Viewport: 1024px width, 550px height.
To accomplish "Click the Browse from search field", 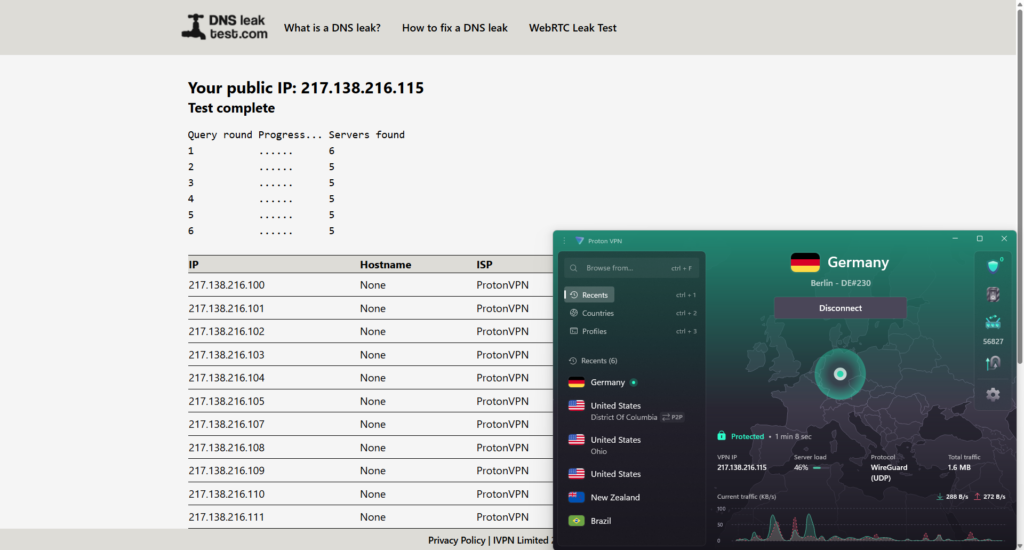I will click(632, 268).
